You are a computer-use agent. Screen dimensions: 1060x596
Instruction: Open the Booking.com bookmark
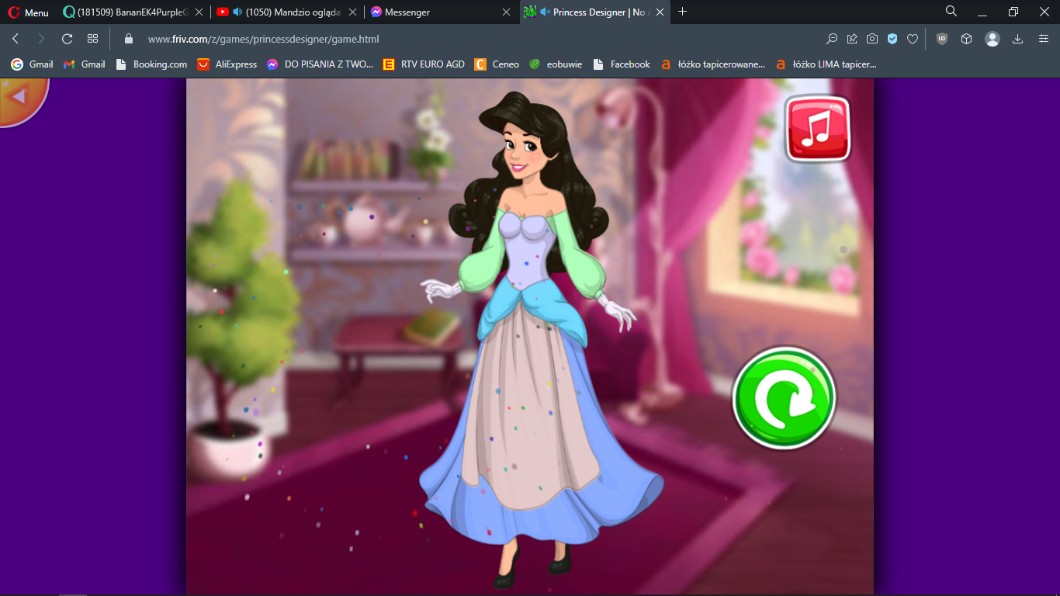pyautogui.click(x=151, y=64)
